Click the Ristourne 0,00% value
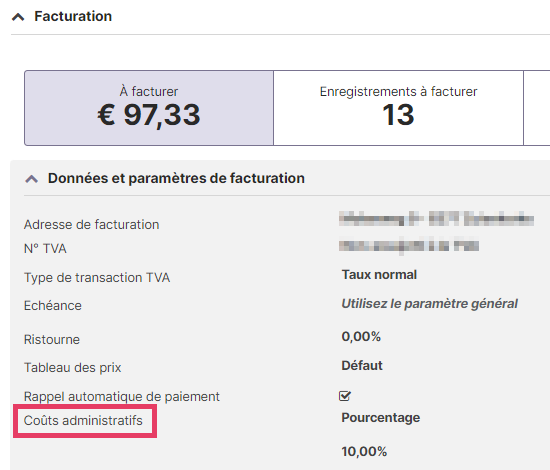This screenshot has height=470, width=550. click(361, 336)
